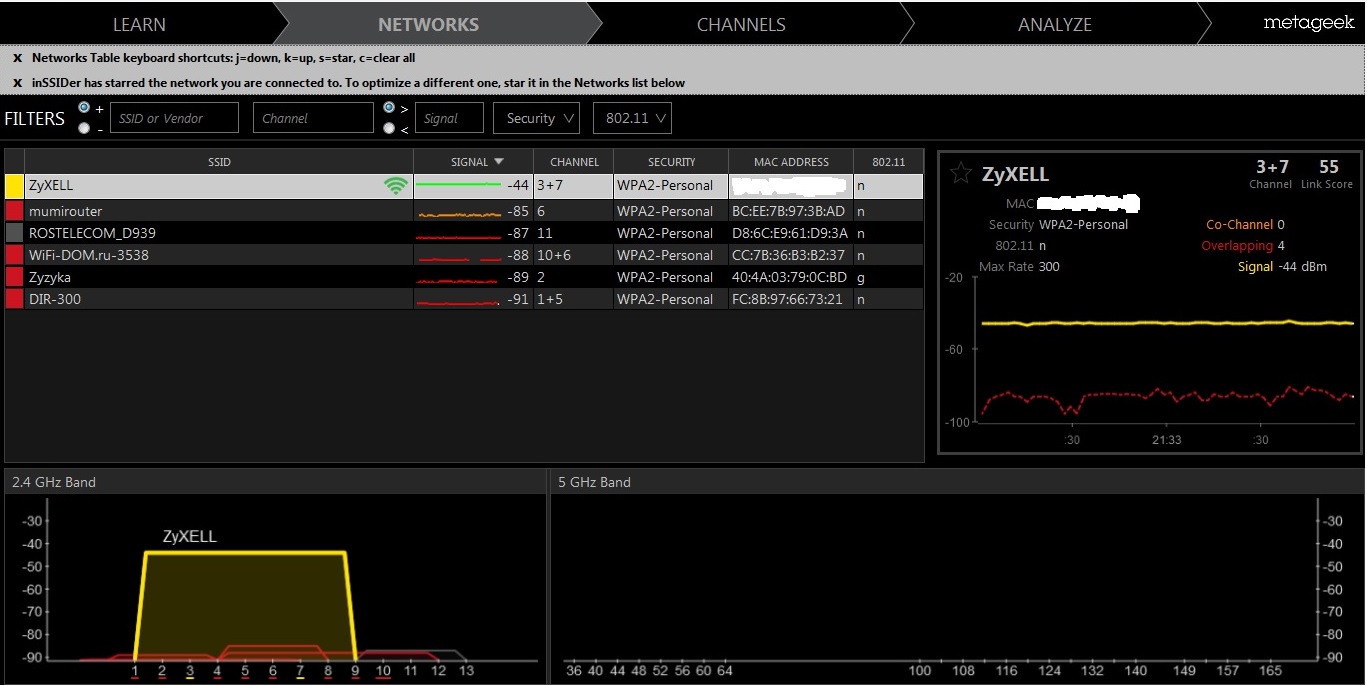Click the 2.4 GHz Band panel title
This screenshot has height=686, width=1367.
(x=54, y=482)
